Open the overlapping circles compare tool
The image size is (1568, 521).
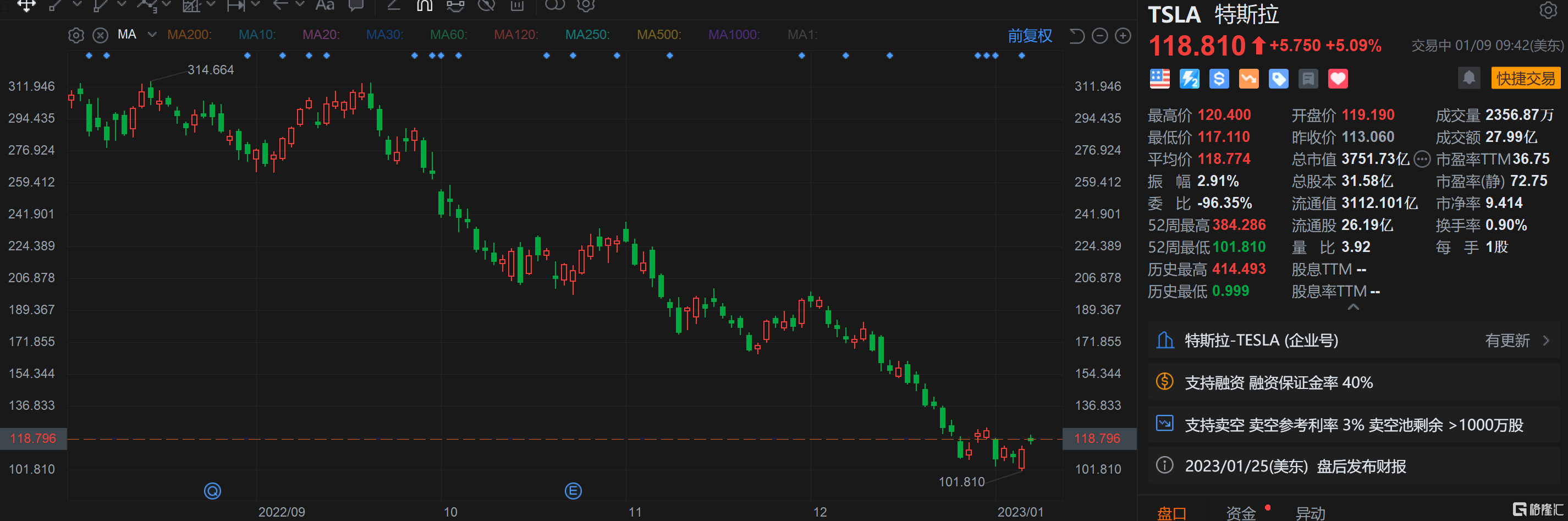point(554,5)
